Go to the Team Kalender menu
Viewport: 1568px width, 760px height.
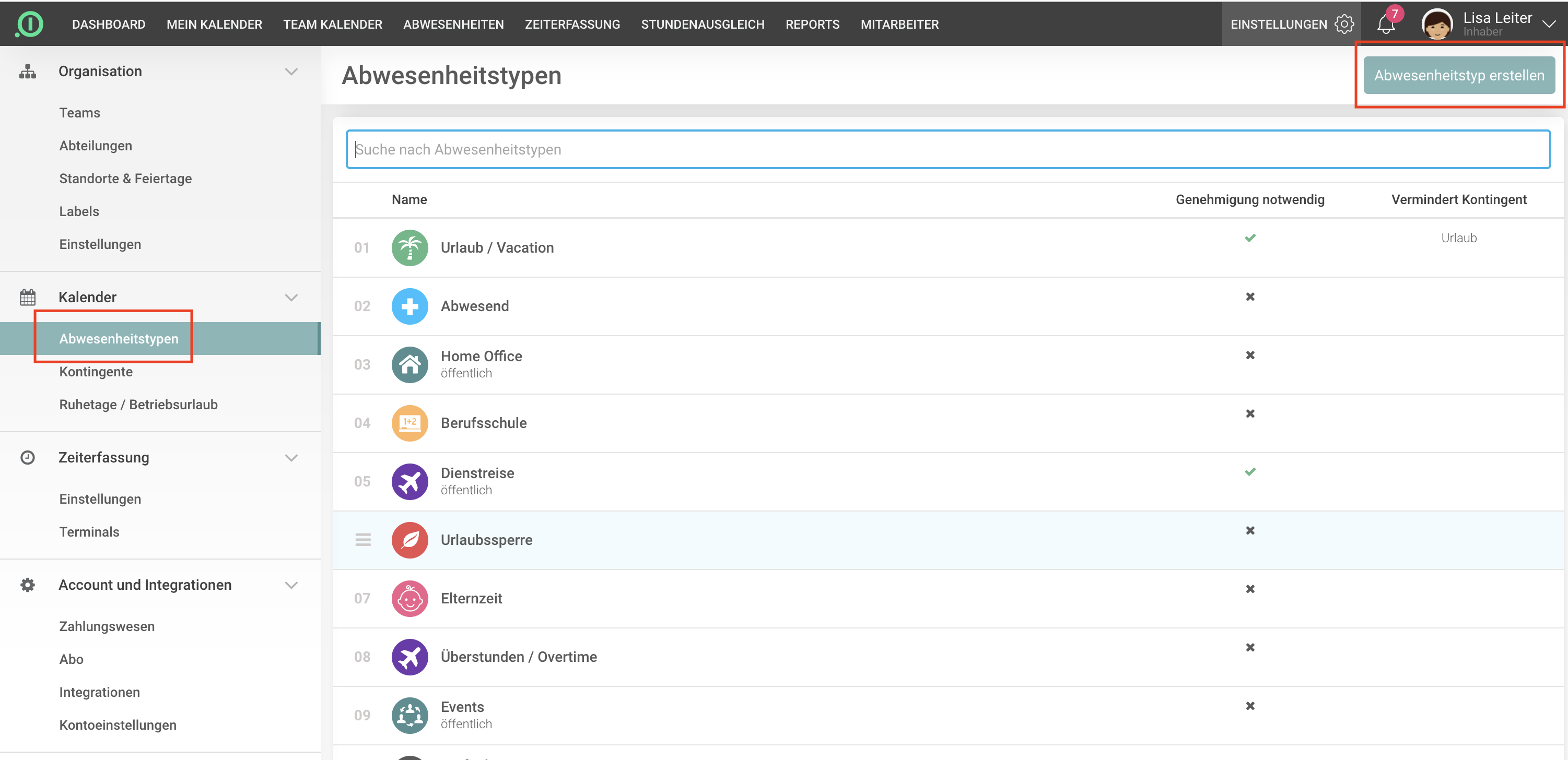[x=332, y=25]
